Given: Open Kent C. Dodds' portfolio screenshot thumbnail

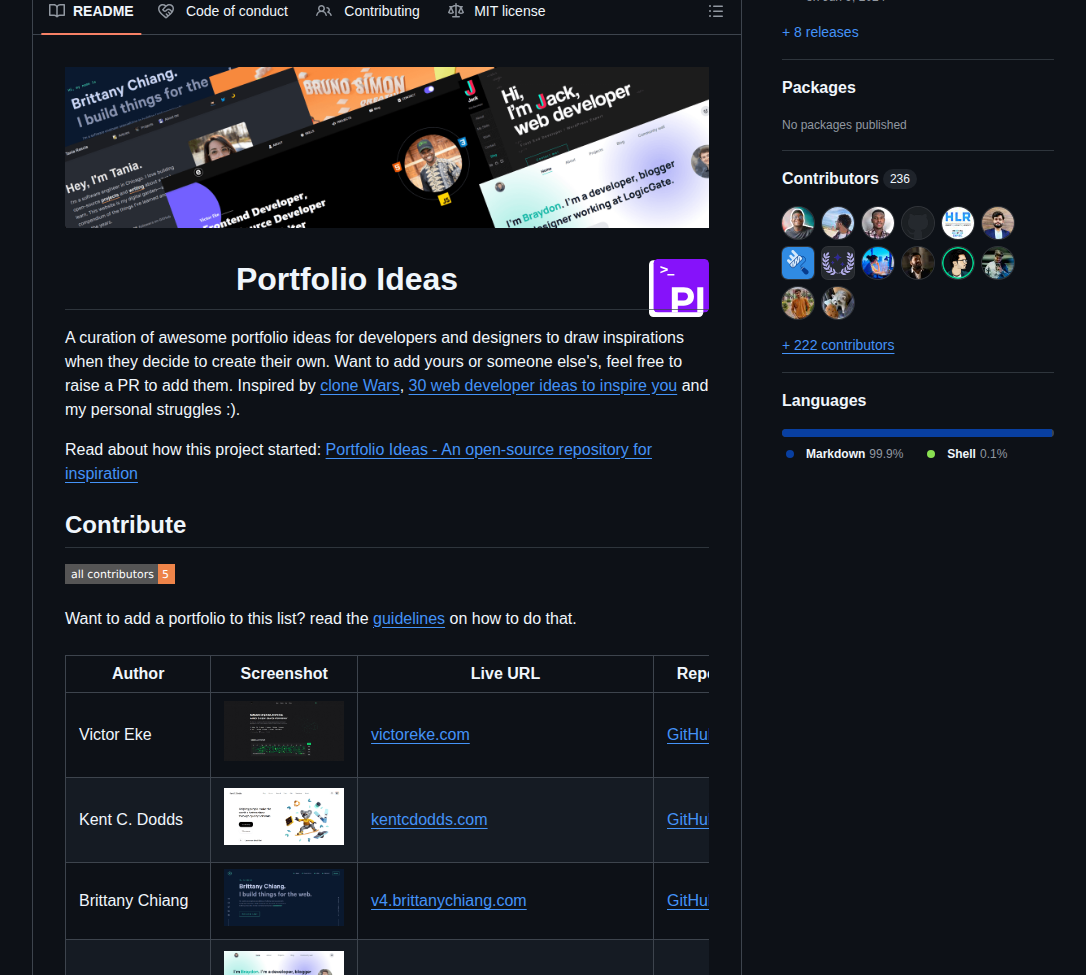Looking at the screenshot, I should click(x=284, y=816).
